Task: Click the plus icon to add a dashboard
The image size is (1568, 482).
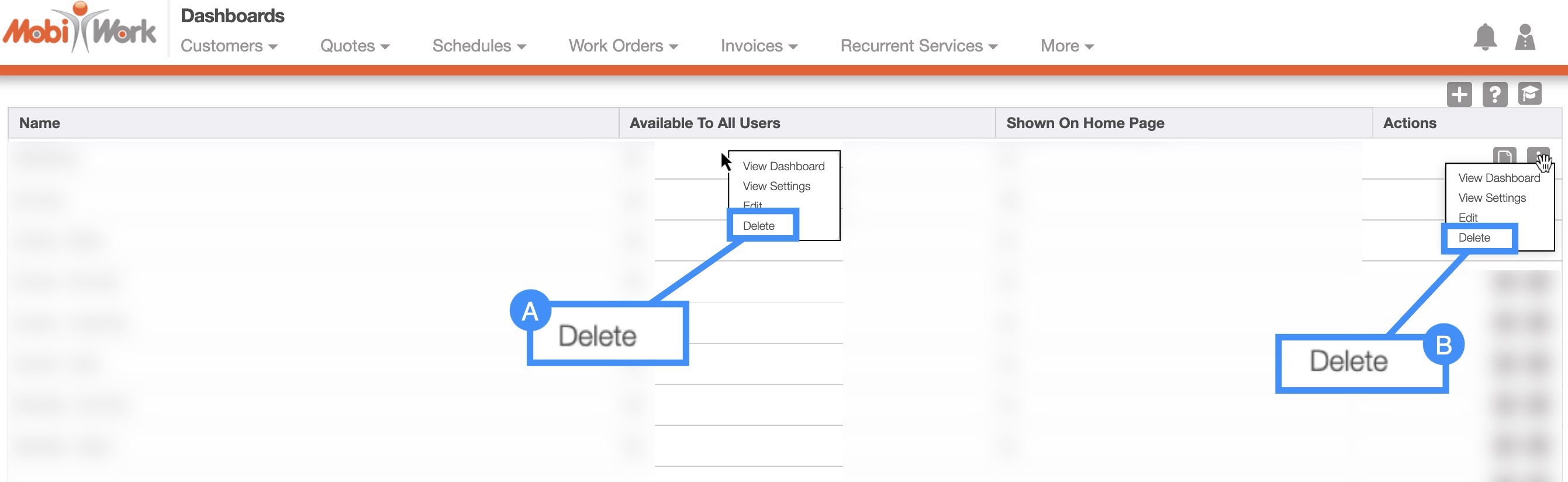Action: tap(1459, 94)
